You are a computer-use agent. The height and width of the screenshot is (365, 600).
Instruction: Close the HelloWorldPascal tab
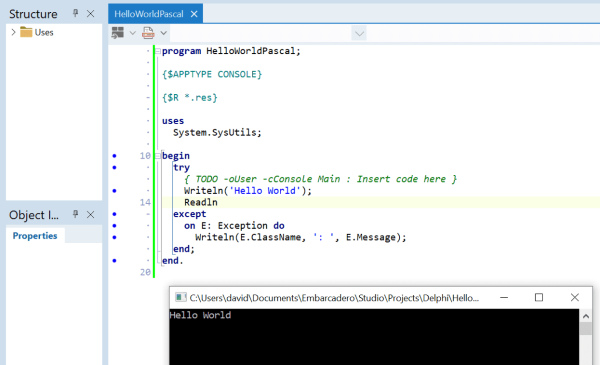194,14
